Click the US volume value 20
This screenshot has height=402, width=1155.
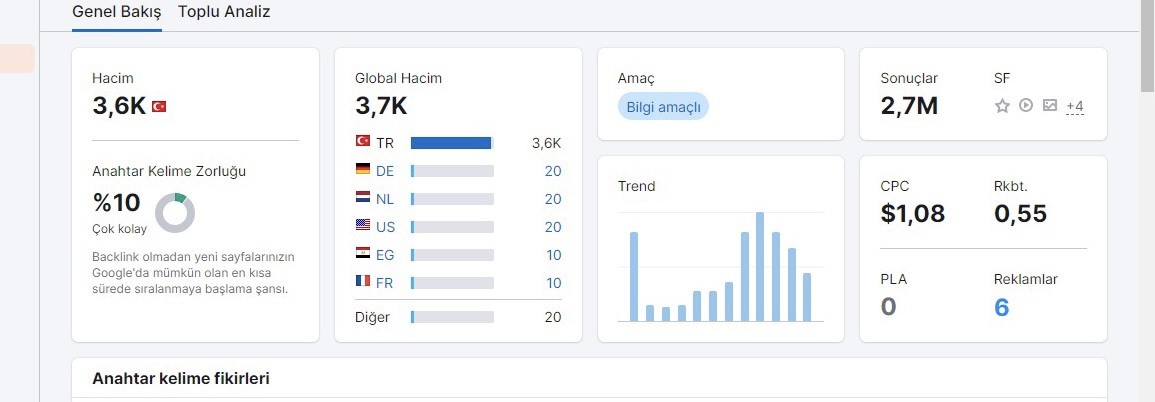pos(553,227)
